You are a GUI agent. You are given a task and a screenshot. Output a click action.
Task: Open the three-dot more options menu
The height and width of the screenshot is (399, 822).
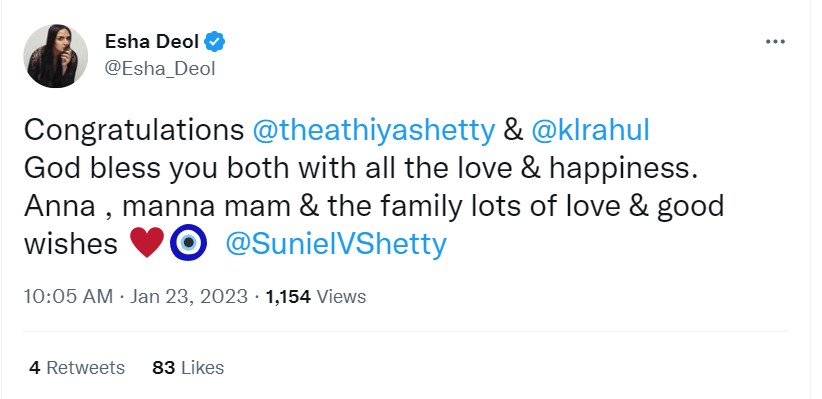click(775, 41)
